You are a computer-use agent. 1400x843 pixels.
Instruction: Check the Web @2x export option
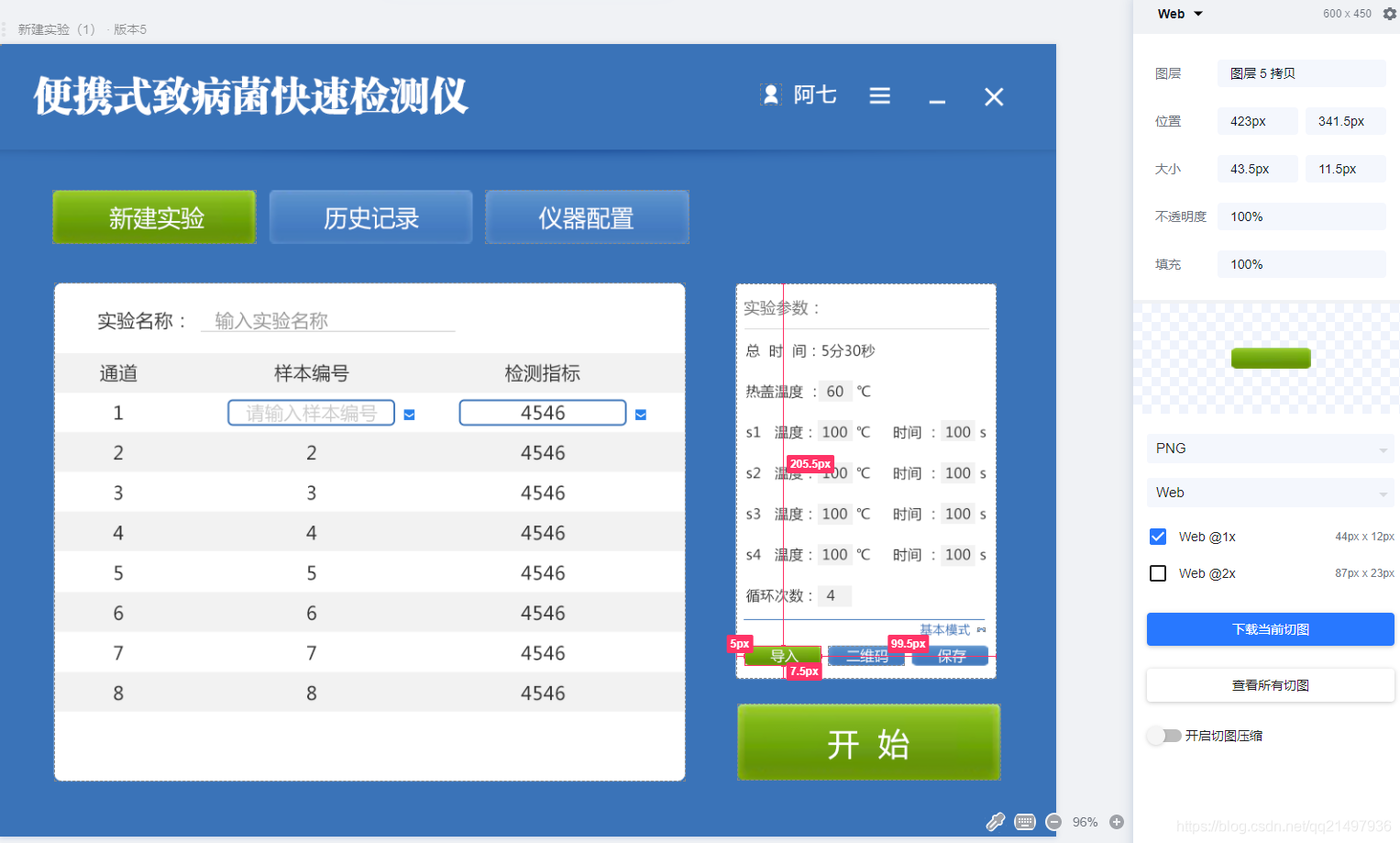[x=1157, y=573]
